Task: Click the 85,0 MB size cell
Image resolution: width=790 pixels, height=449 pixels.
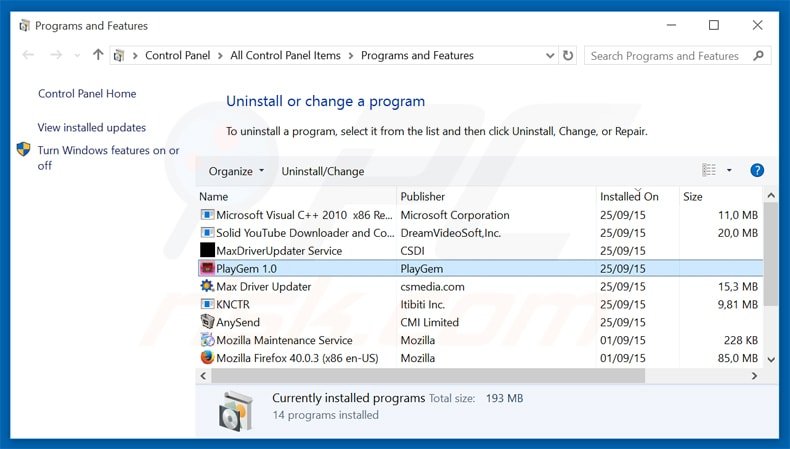Action: 738,358
